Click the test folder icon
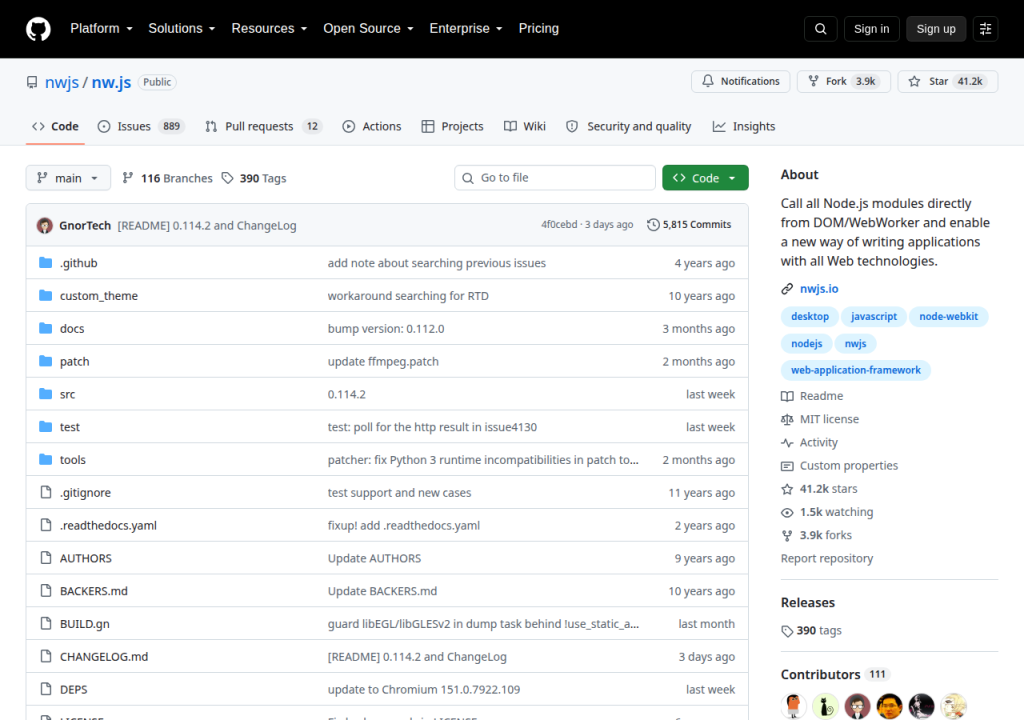This screenshot has height=720, width=1024. point(45,427)
